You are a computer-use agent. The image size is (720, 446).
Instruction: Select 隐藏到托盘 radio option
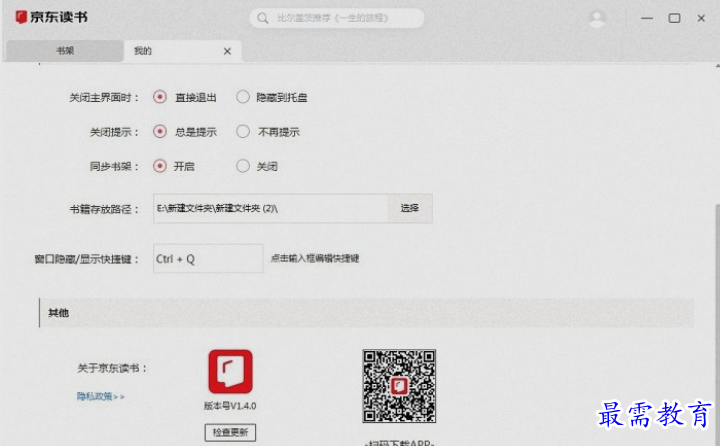tap(243, 97)
